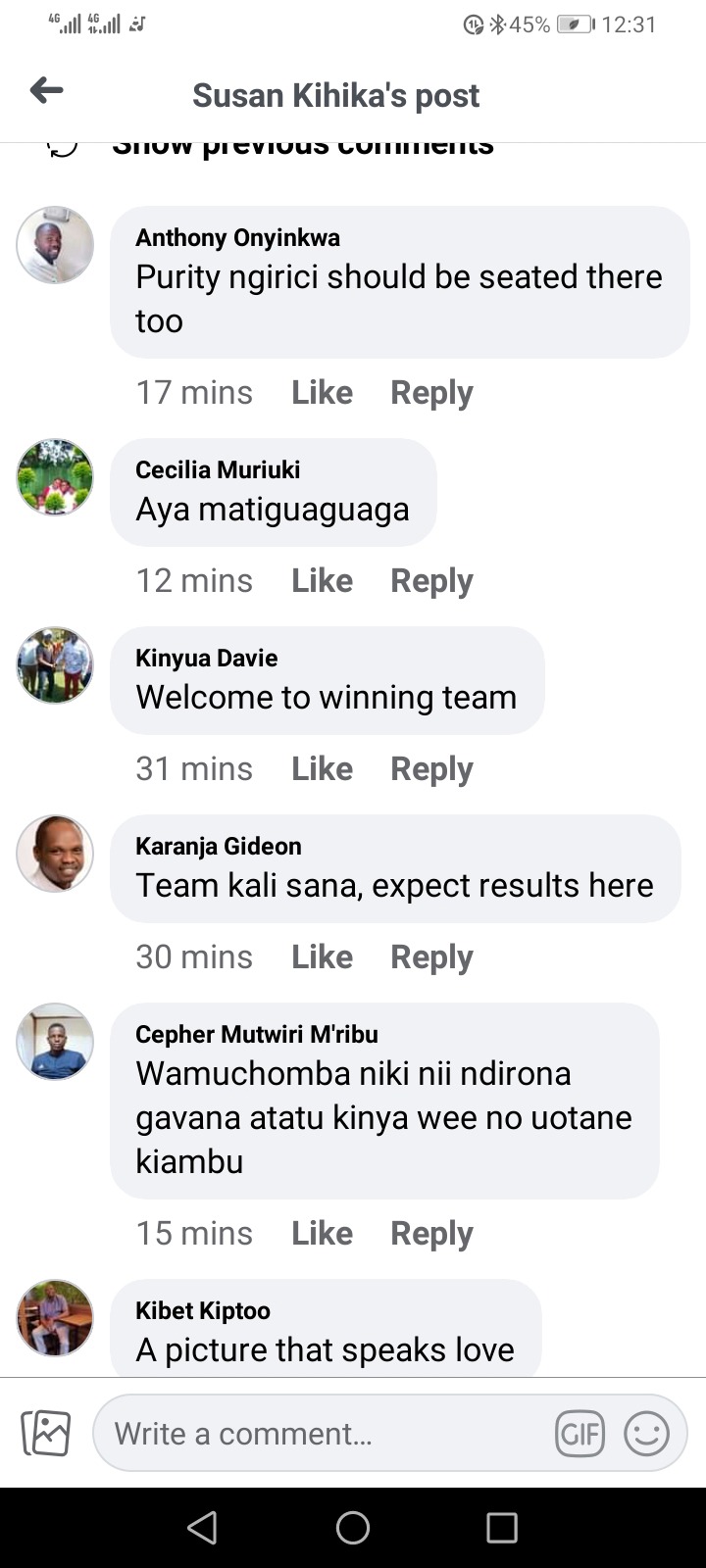This screenshot has width=706, height=1568.
Task: Open the GIF picker in the comment box
Action: tap(580, 1434)
